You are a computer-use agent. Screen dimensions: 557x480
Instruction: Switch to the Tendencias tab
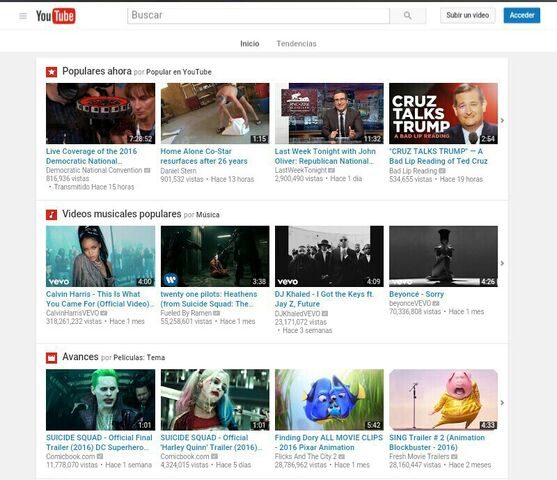[x=297, y=44]
